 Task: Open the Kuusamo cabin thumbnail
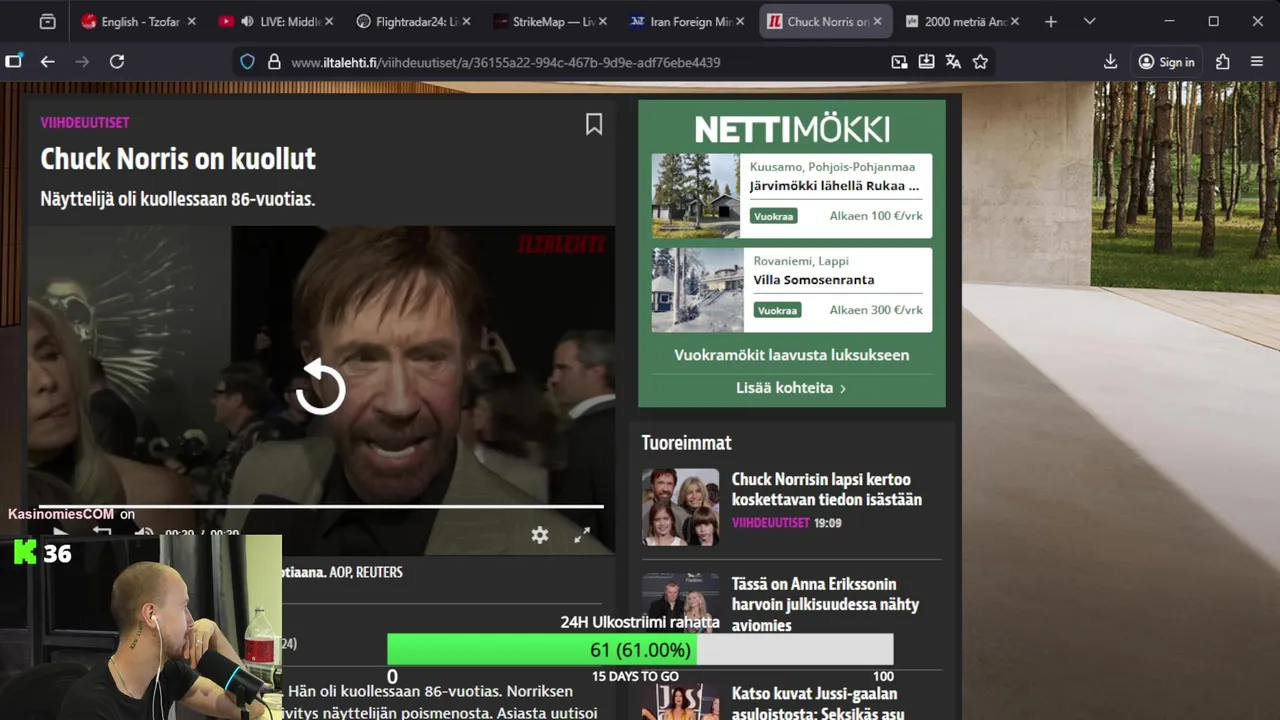tap(696, 196)
